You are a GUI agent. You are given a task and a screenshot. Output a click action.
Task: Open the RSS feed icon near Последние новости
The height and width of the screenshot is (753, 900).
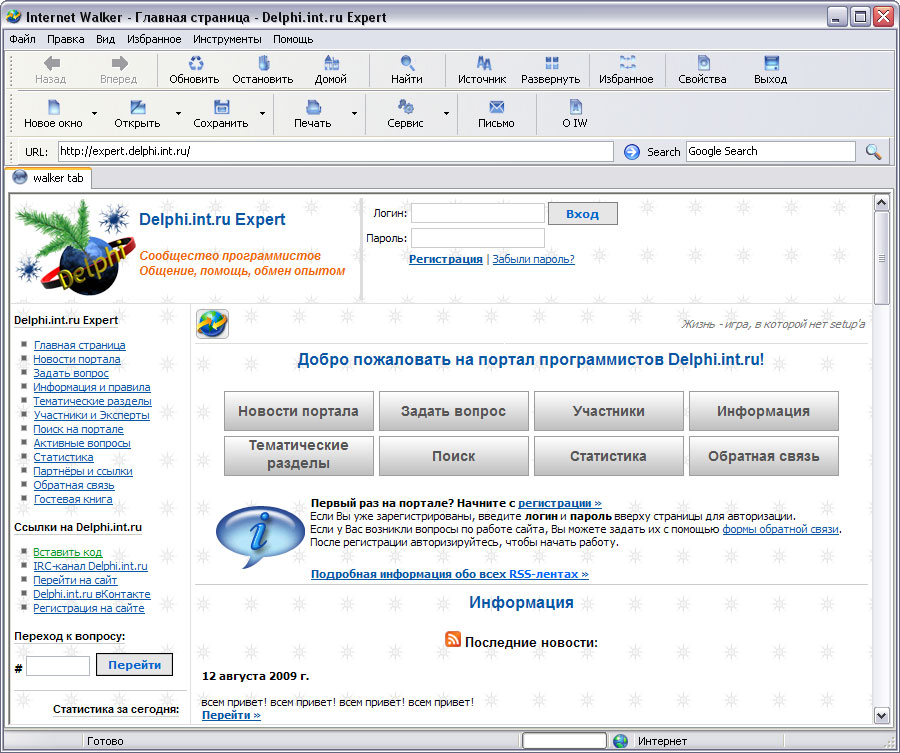coord(453,639)
